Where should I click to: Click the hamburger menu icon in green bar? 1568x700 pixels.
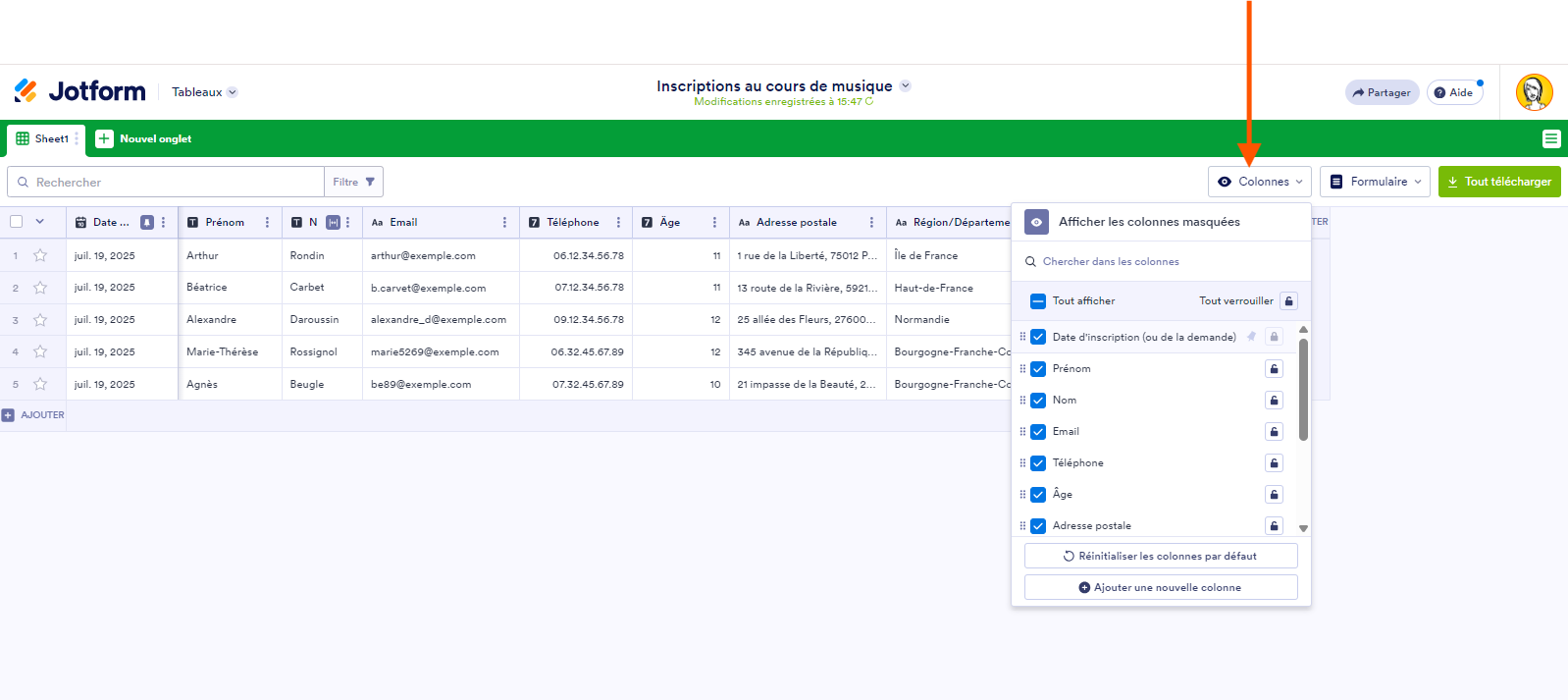pyautogui.click(x=1550, y=139)
